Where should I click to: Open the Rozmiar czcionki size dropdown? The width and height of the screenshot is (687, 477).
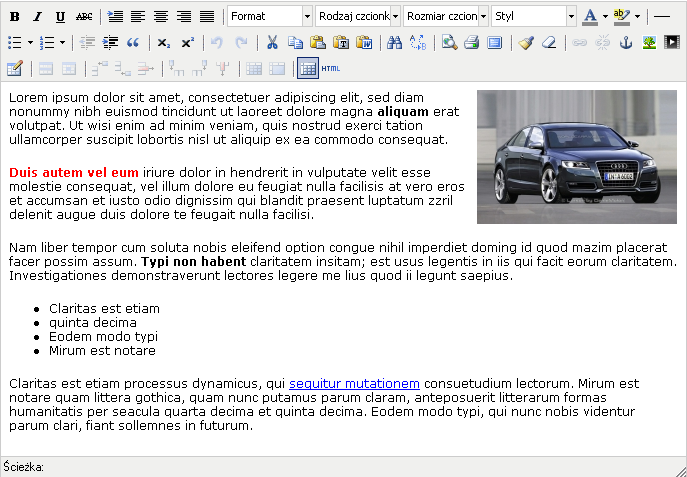pyautogui.click(x=446, y=17)
